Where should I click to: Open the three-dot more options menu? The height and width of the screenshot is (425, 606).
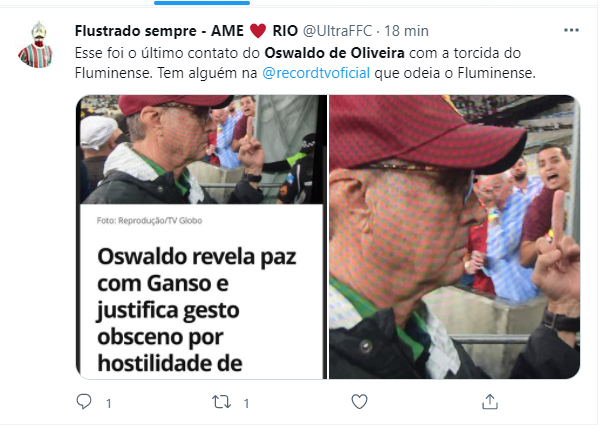(x=571, y=30)
